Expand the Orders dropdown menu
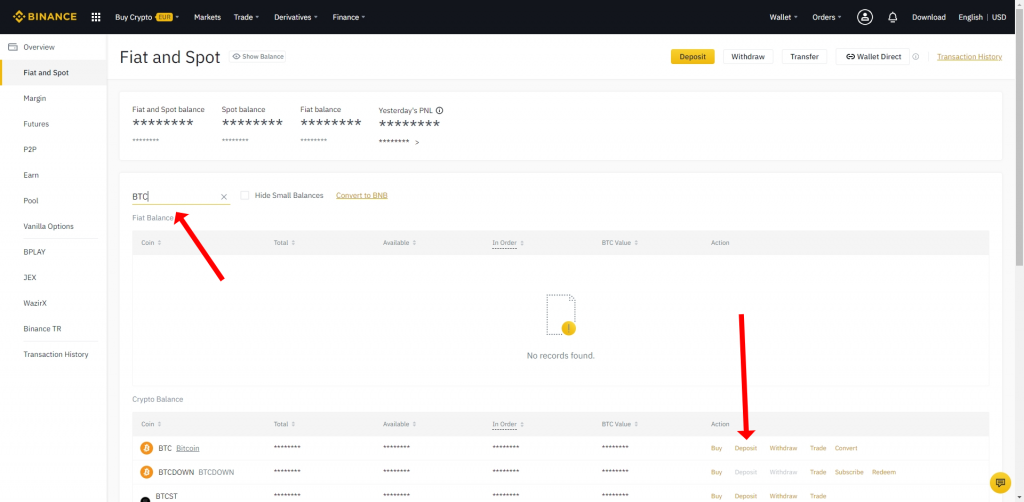Viewport: 1024px width, 502px height. click(x=827, y=17)
